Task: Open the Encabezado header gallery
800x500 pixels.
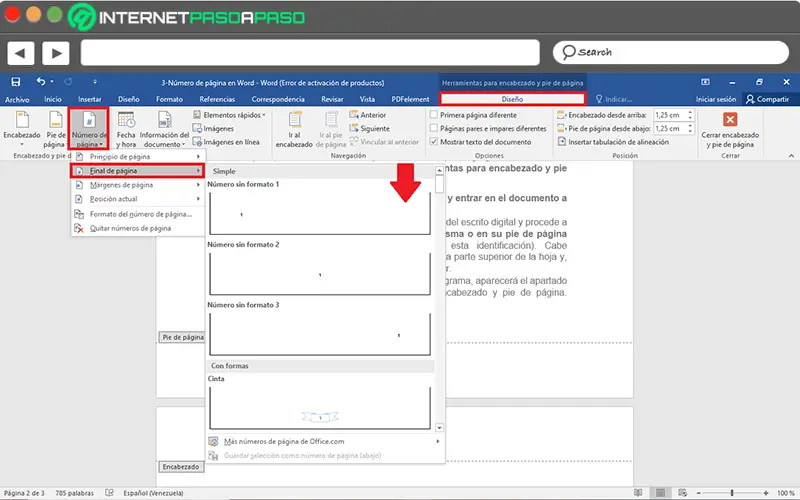Action: tap(22, 129)
